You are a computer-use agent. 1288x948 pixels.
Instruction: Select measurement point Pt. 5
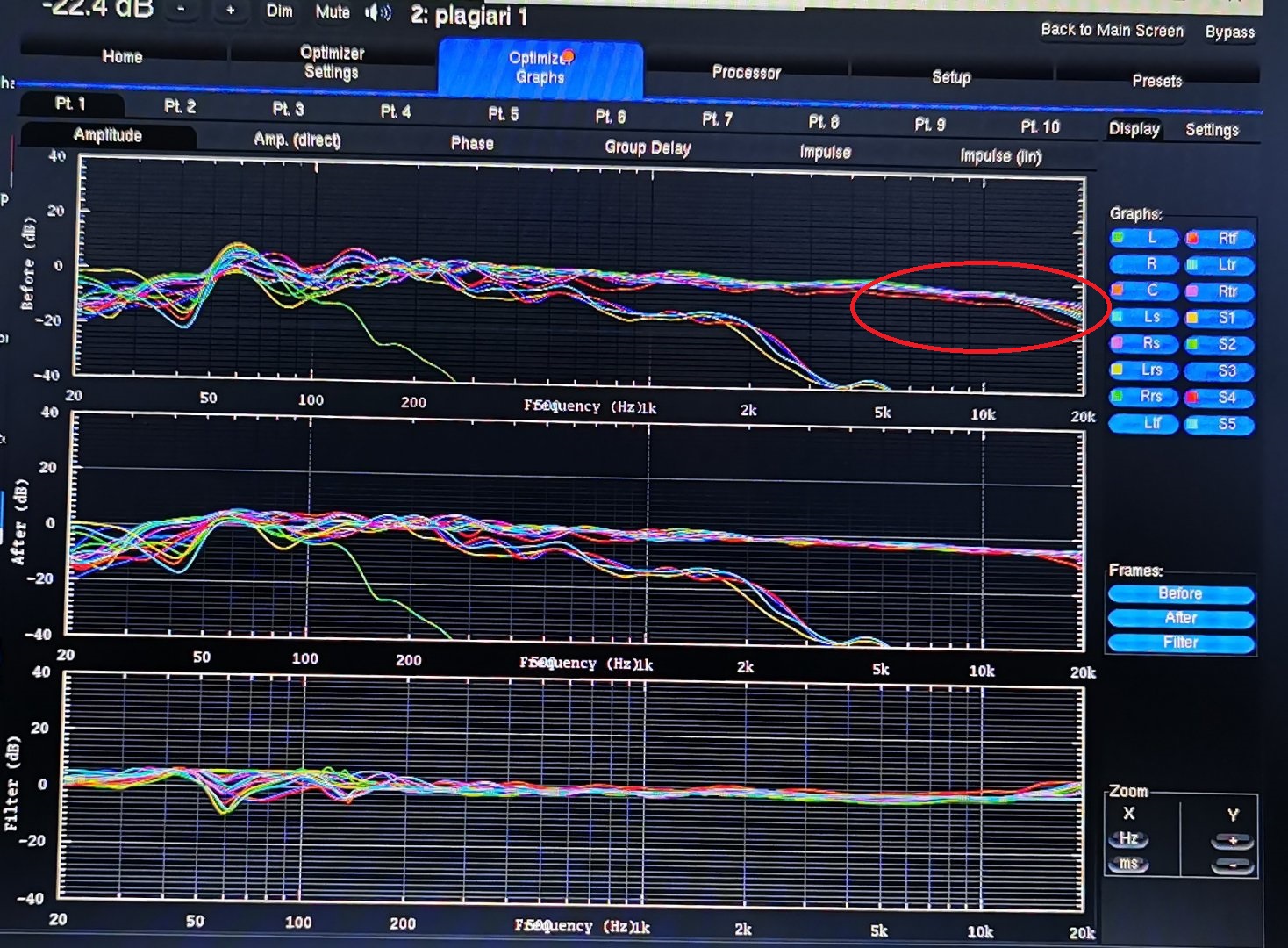(x=503, y=114)
